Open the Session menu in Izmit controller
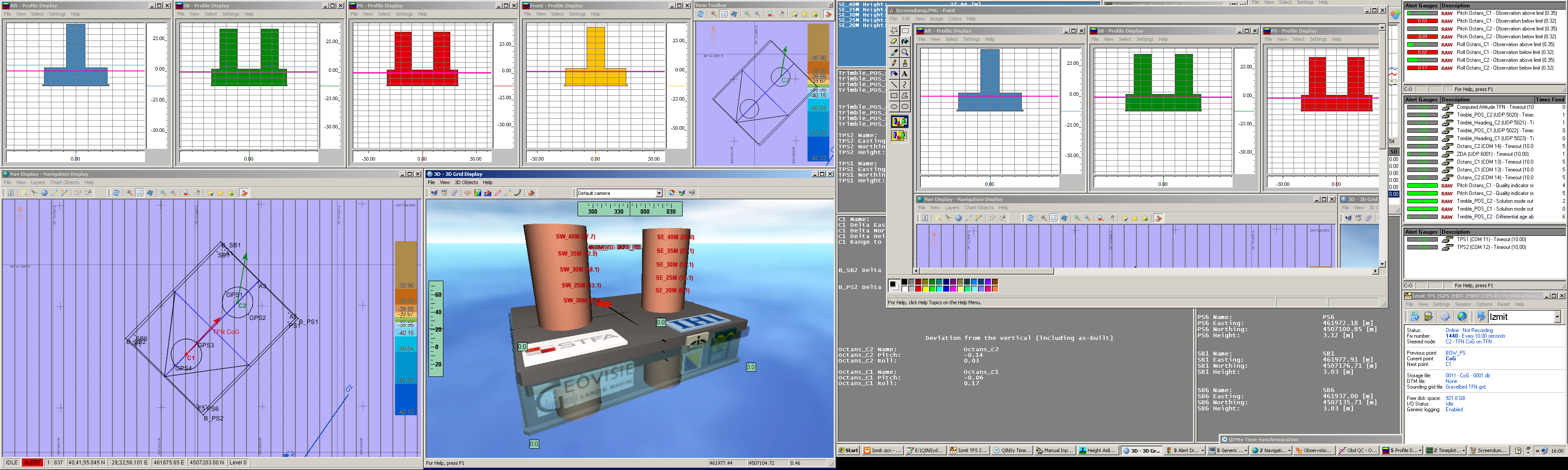The width and height of the screenshot is (1568, 470). [1463, 305]
